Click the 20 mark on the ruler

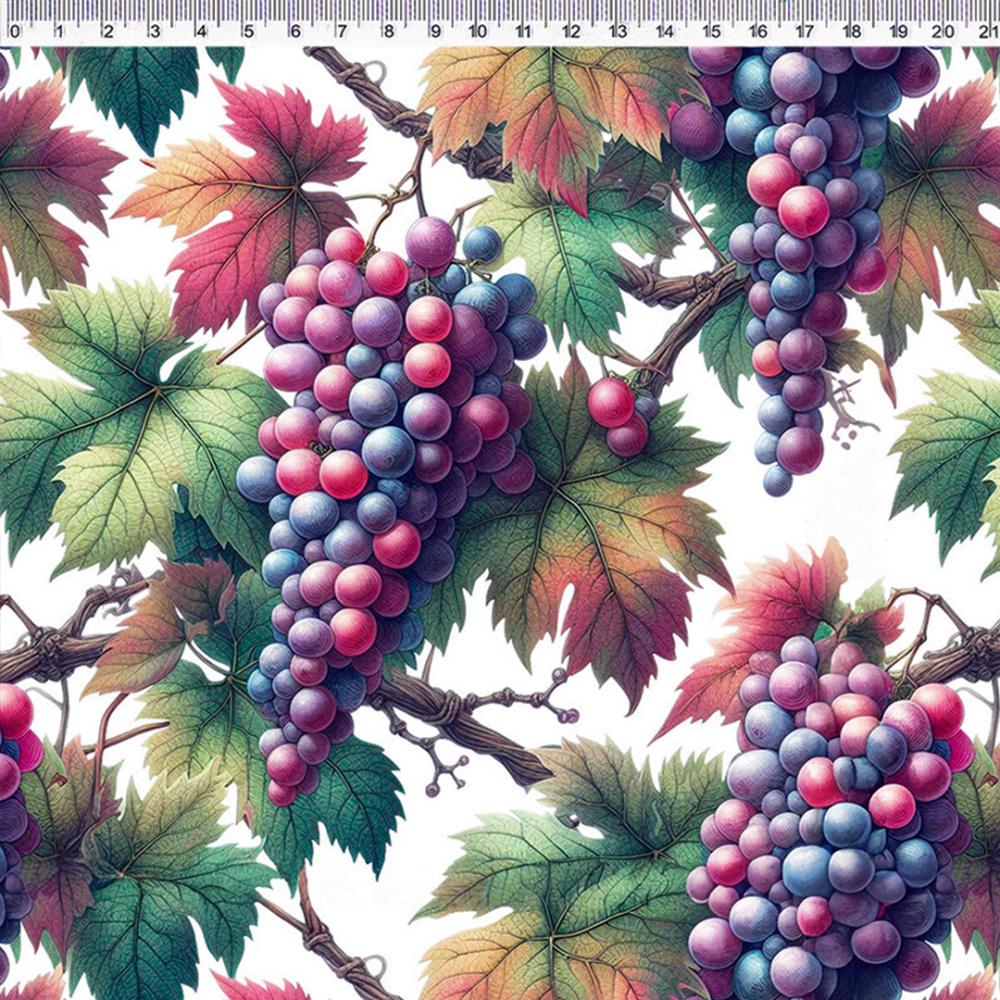pyautogui.click(x=943, y=32)
